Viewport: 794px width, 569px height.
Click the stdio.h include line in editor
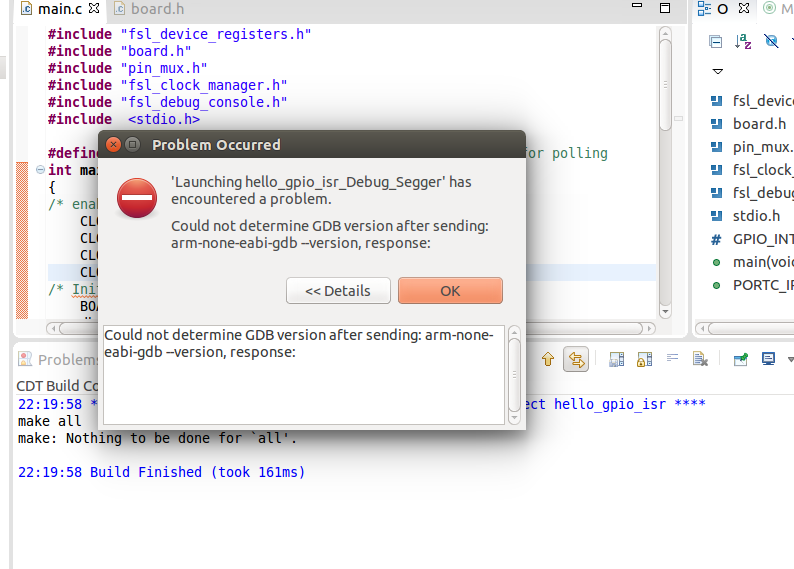(x=124, y=119)
